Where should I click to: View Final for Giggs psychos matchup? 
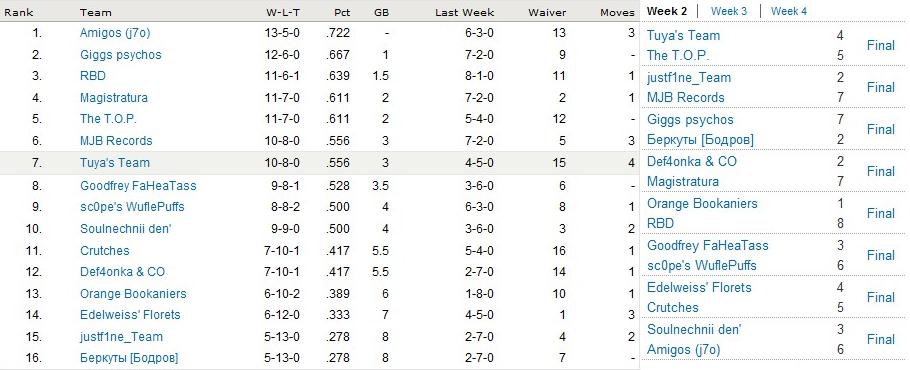tap(880, 129)
